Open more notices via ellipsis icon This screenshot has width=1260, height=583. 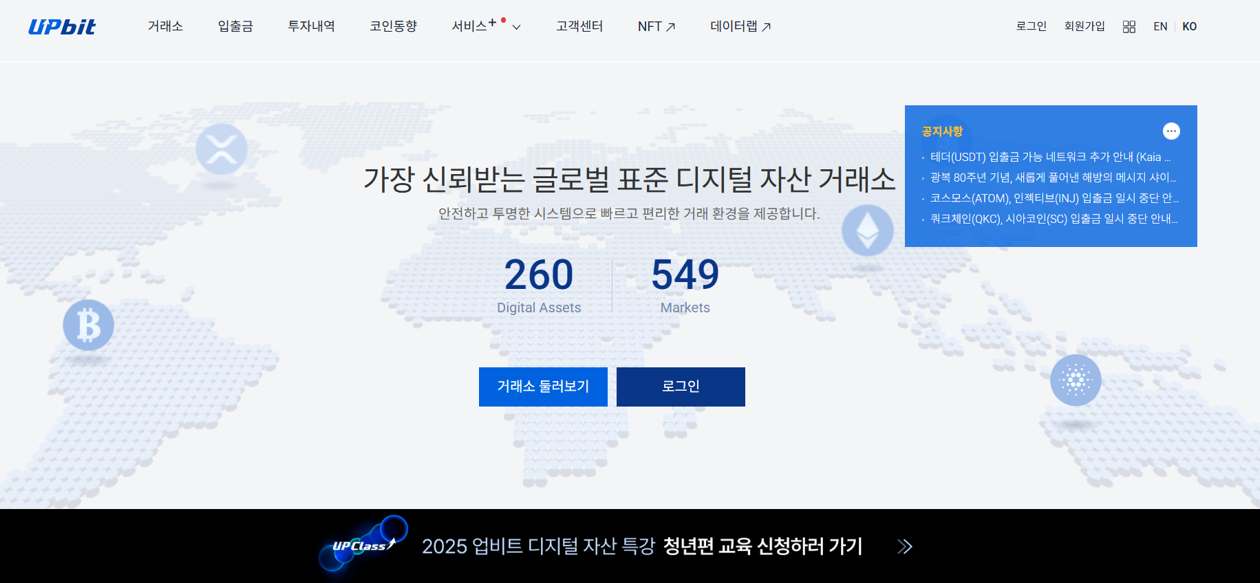click(1171, 131)
